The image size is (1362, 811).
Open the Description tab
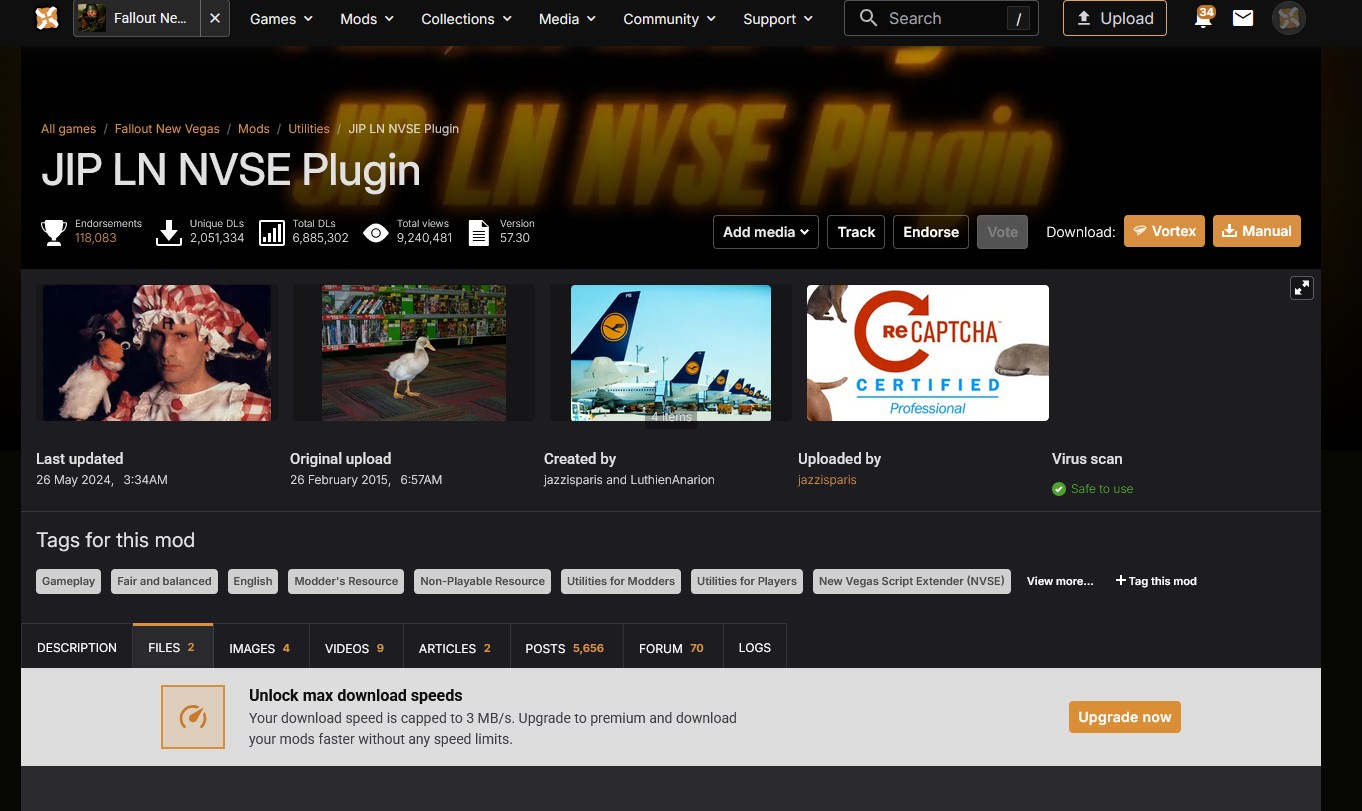[x=77, y=648]
